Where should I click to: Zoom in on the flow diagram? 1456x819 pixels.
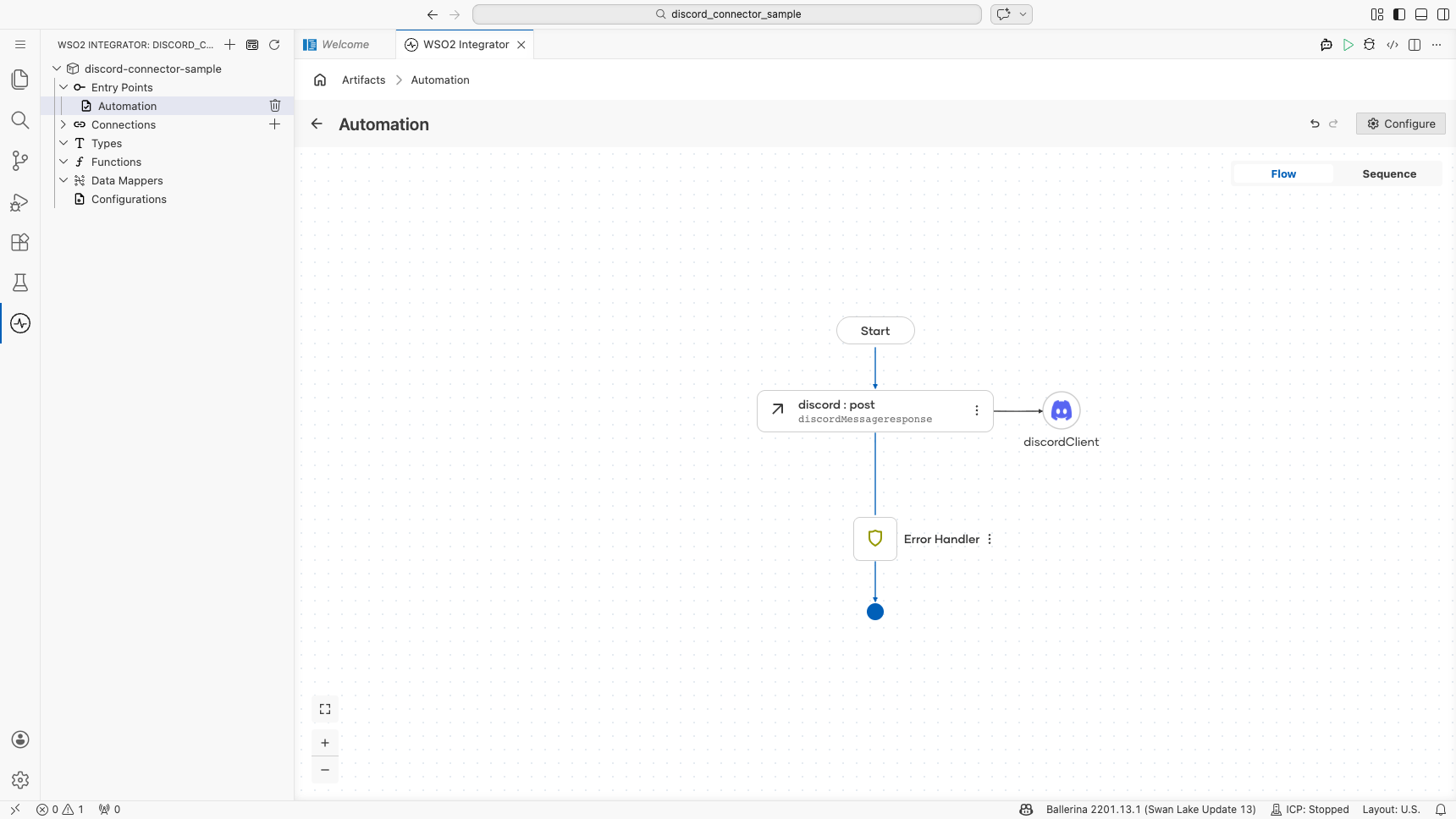point(325,743)
